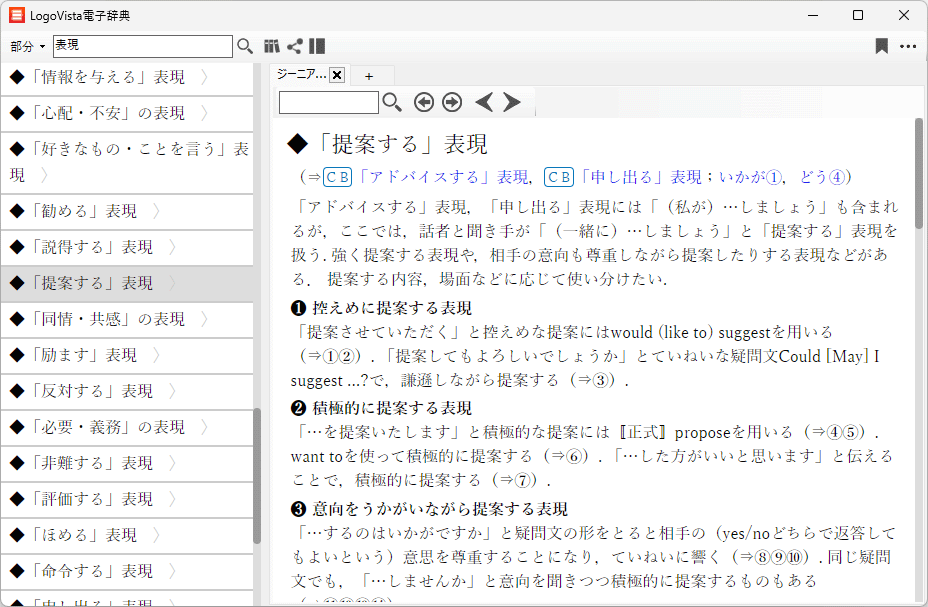Screen dimensions: 928x607
Task: Click the in-page search text field
Action: (x=329, y=102)
